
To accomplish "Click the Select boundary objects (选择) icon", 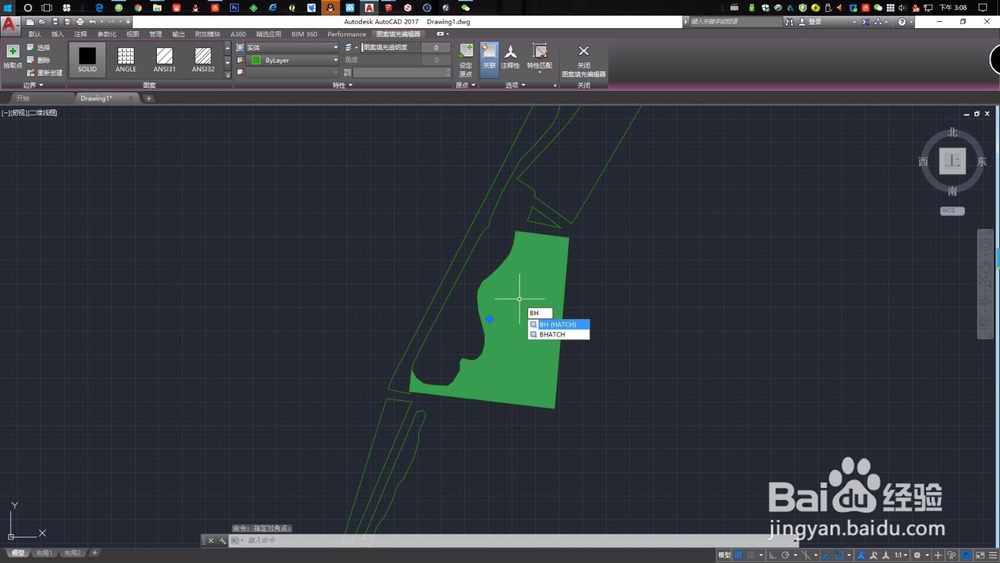I will tap(31, 47).
